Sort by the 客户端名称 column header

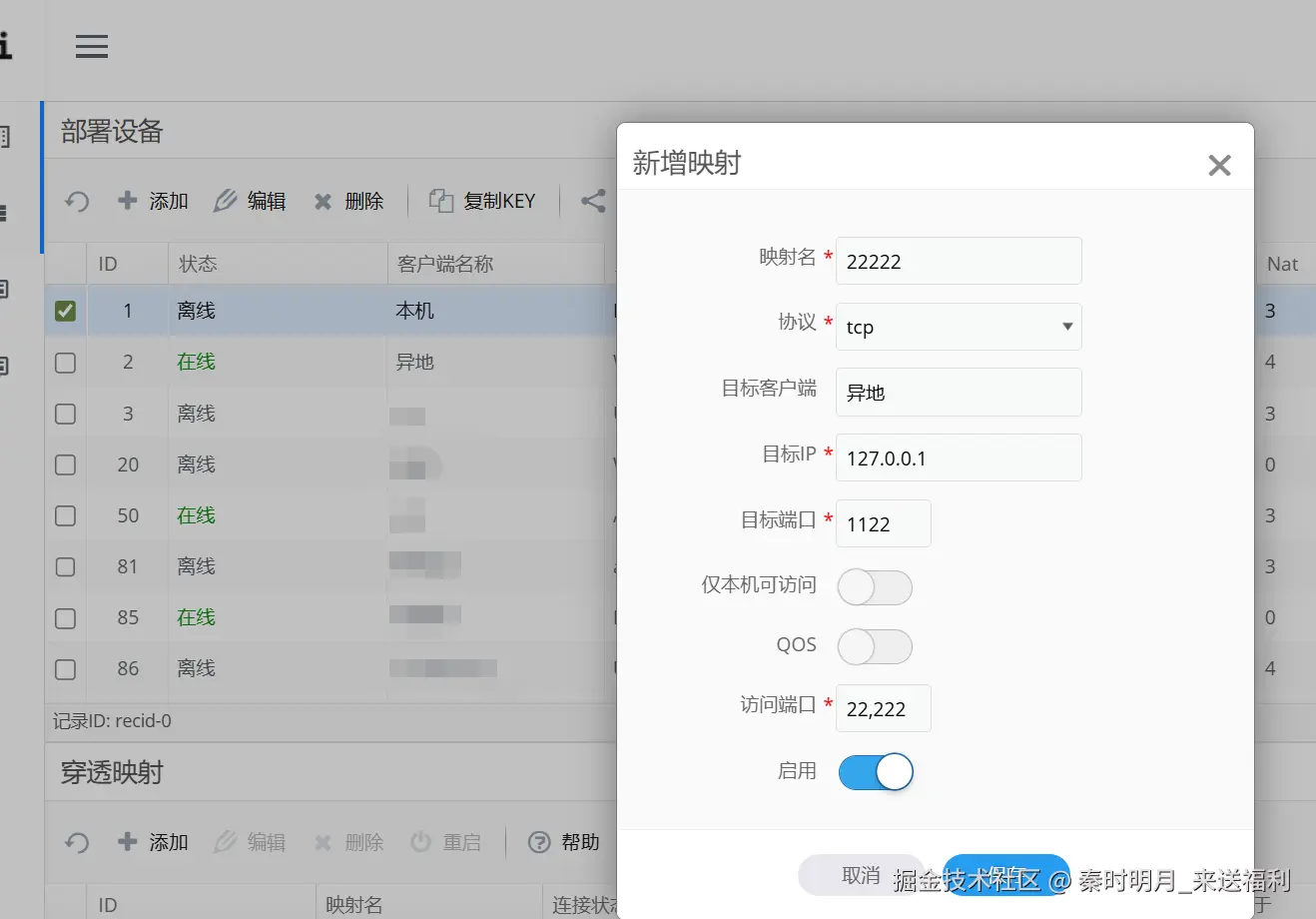click(x=496, y=264)
